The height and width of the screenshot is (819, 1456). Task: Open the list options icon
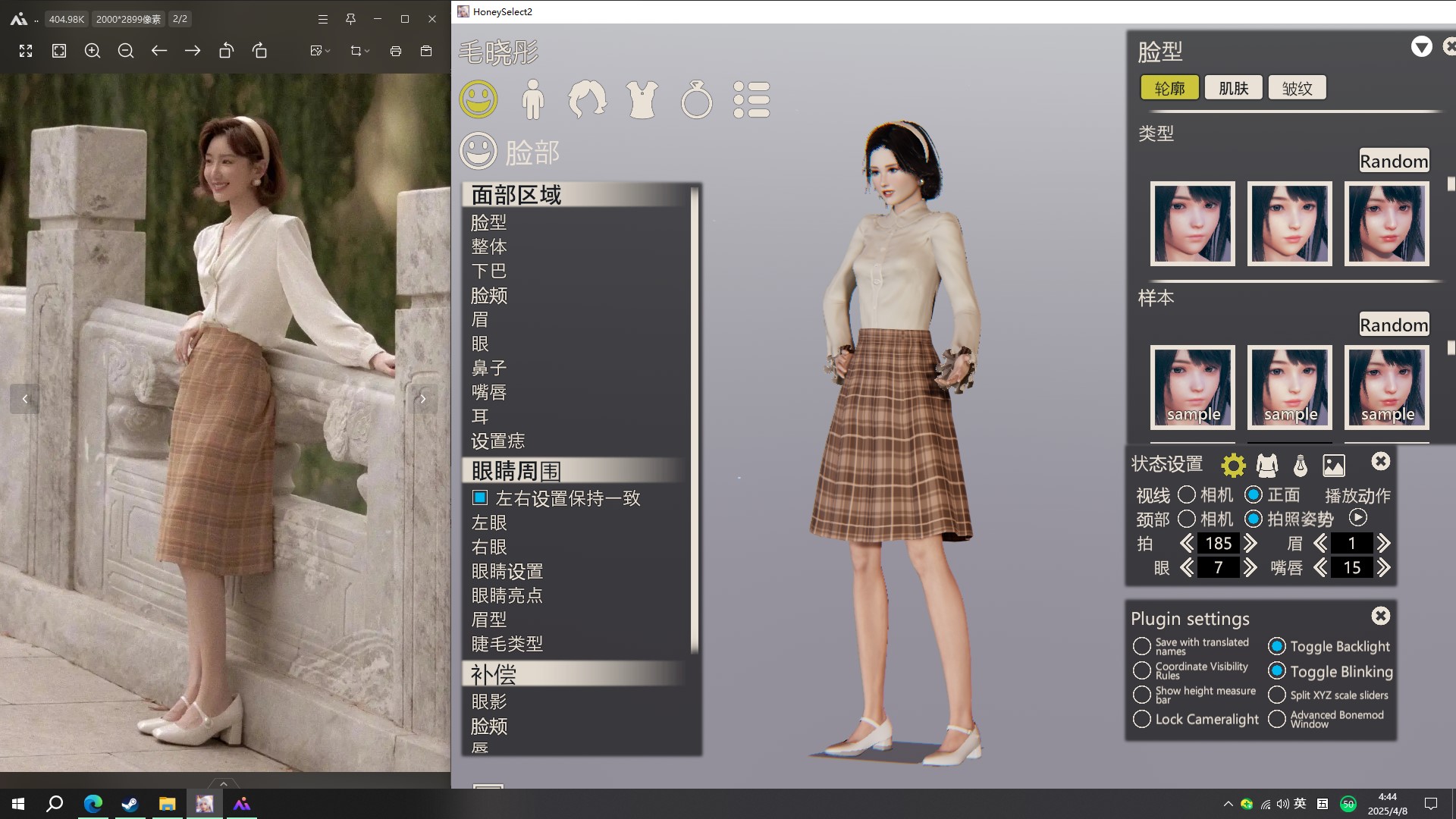click(x=752, y=99)
